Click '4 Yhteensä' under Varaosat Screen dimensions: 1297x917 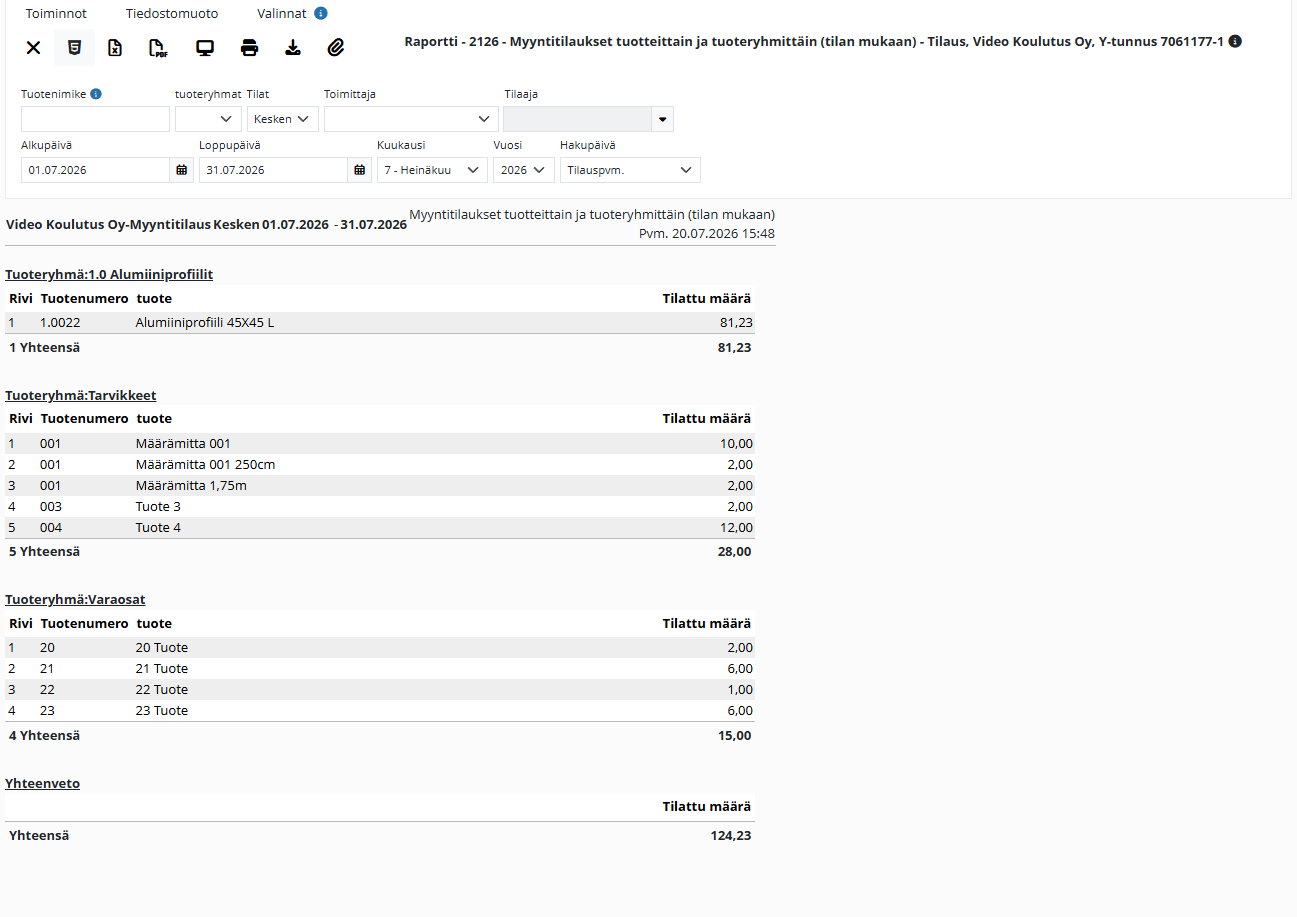pos(44,735)
